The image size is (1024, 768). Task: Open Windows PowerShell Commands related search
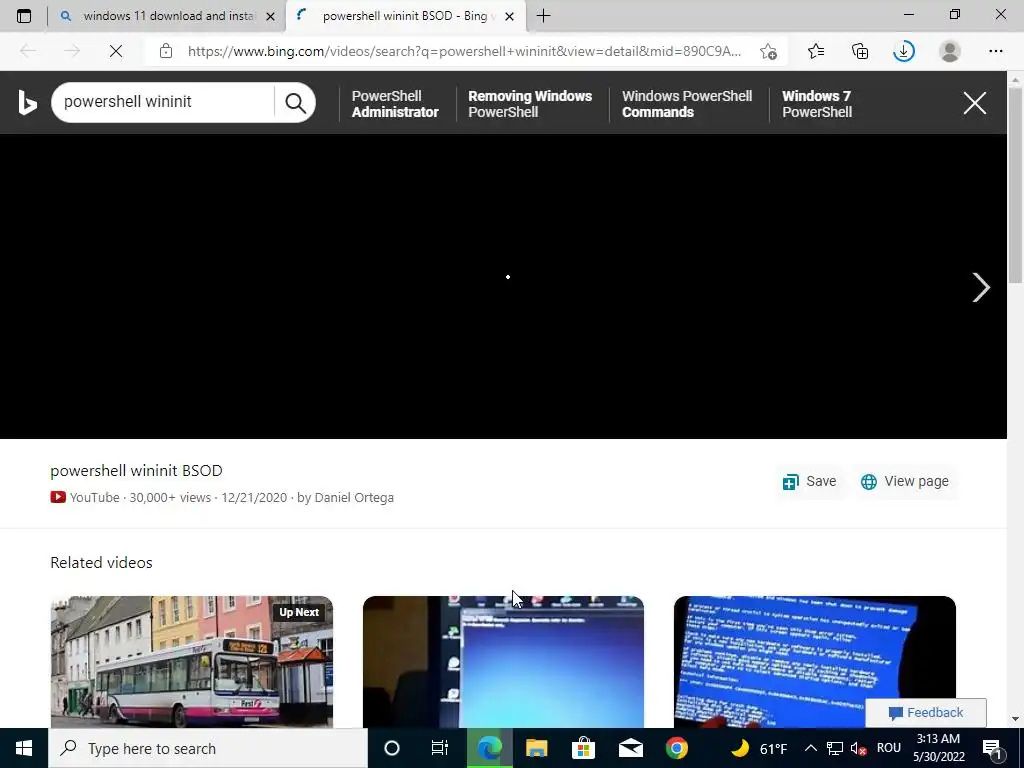tap(687, 104)
